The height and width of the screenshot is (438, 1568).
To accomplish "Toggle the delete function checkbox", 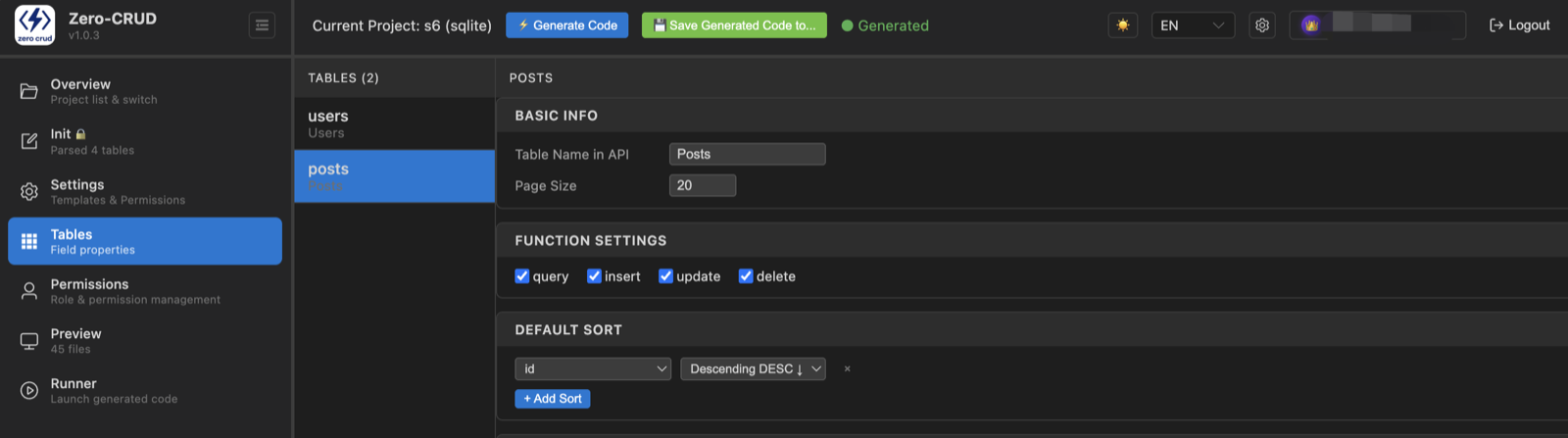I will [x=746, y=276].
